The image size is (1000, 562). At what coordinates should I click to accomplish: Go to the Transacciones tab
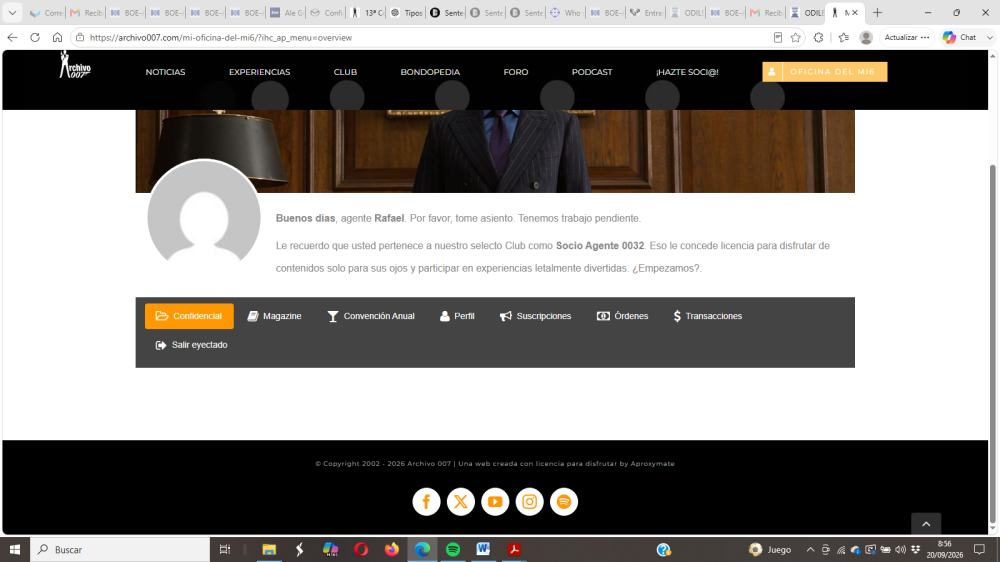707,316
